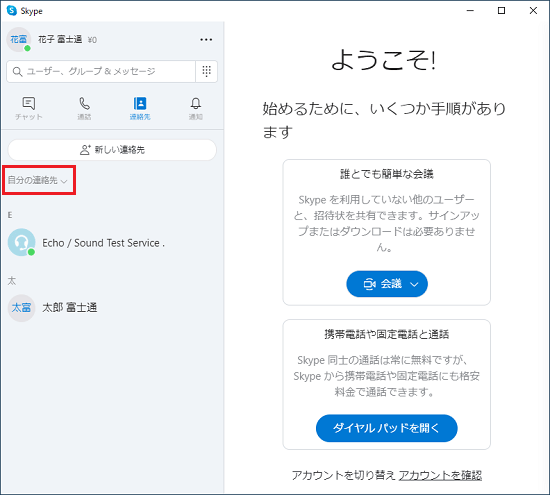The height and width of the screenshot is (495, 550).
Task: Open the 通知 notifications tab
Action: tap(196, 108)
